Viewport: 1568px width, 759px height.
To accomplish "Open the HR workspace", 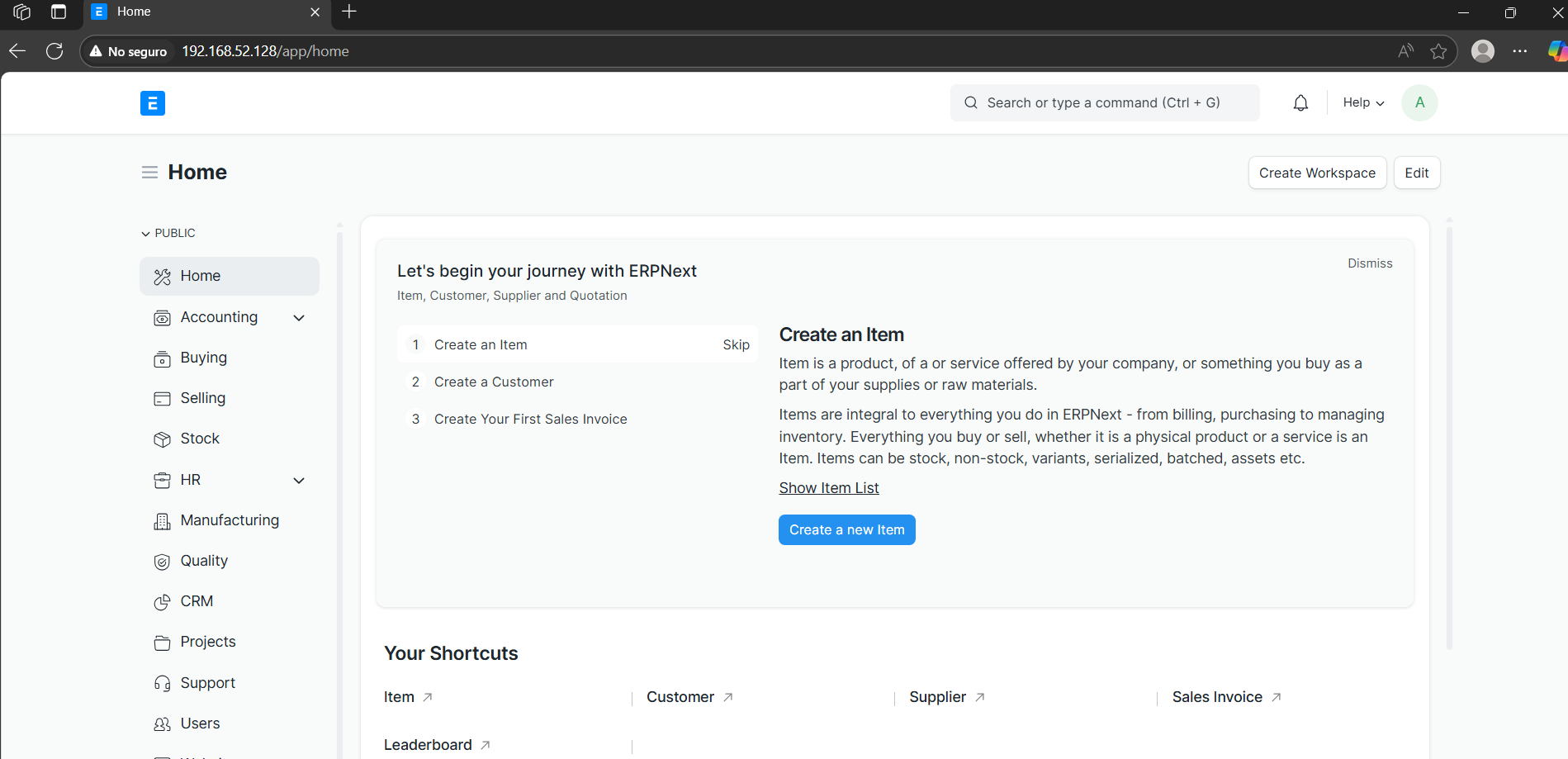I will coord(191,481).
